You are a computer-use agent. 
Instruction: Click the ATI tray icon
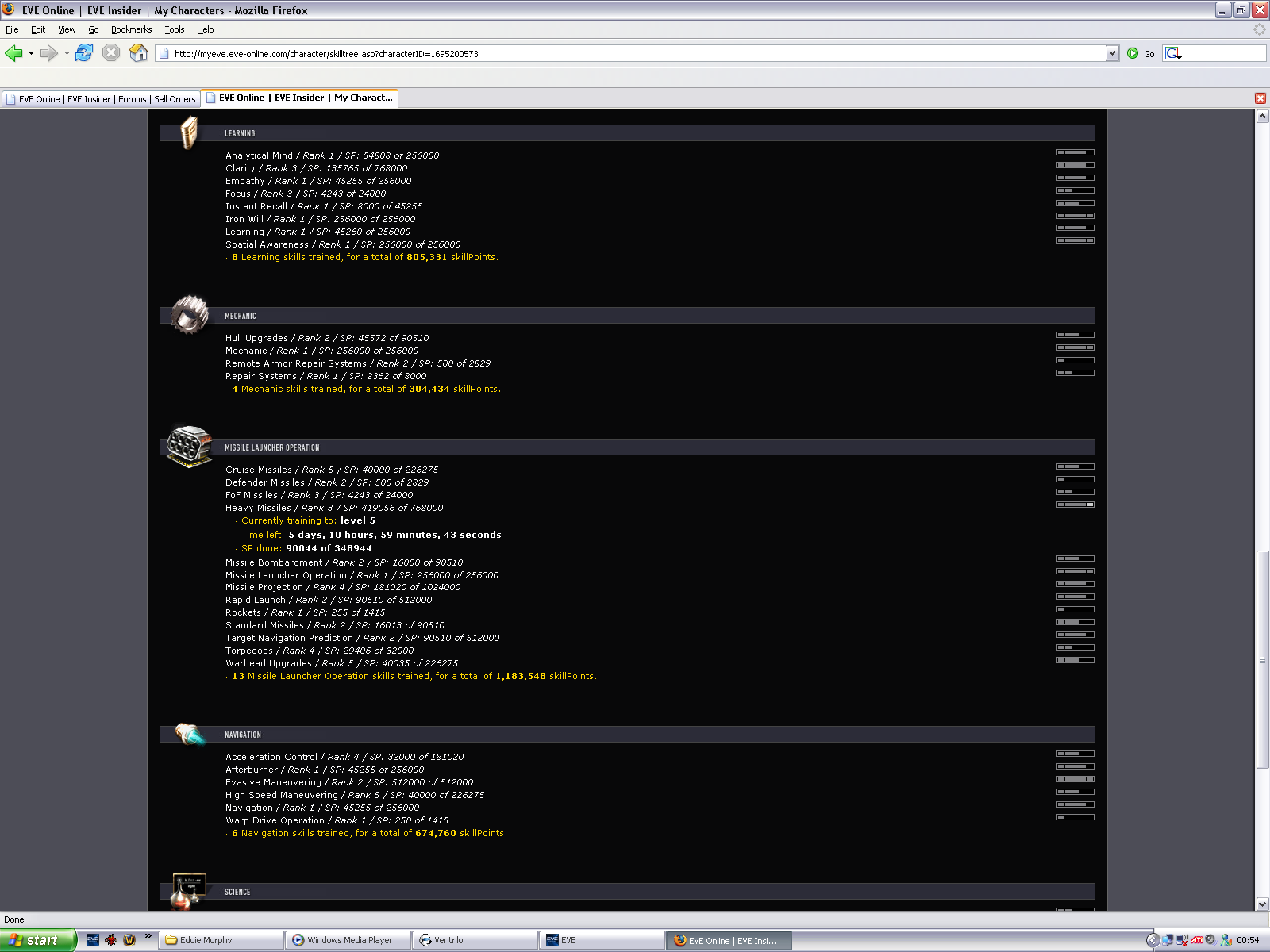pos(1197,940)
